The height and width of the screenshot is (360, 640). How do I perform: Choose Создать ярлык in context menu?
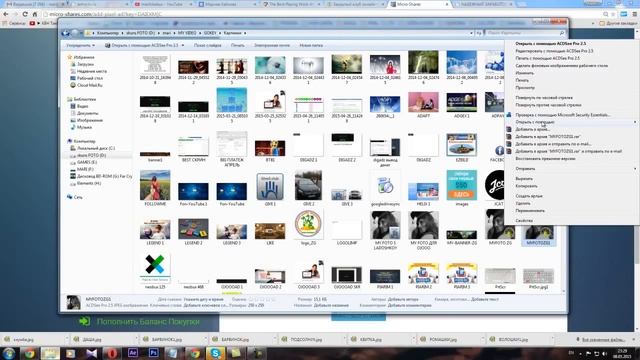[529, 196]
